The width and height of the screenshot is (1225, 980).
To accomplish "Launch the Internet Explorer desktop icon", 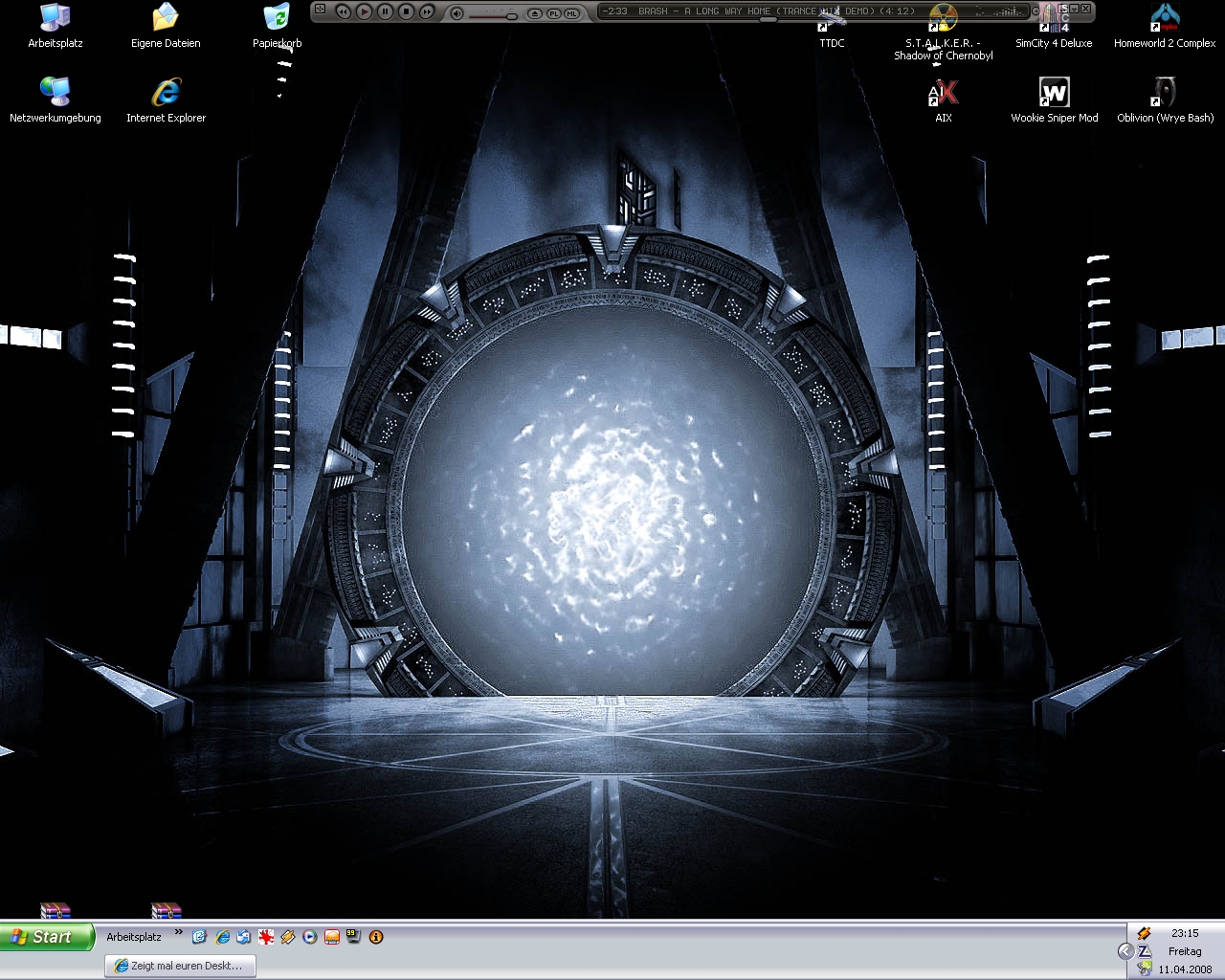I will pyautogui.click(x=166, y=100).
